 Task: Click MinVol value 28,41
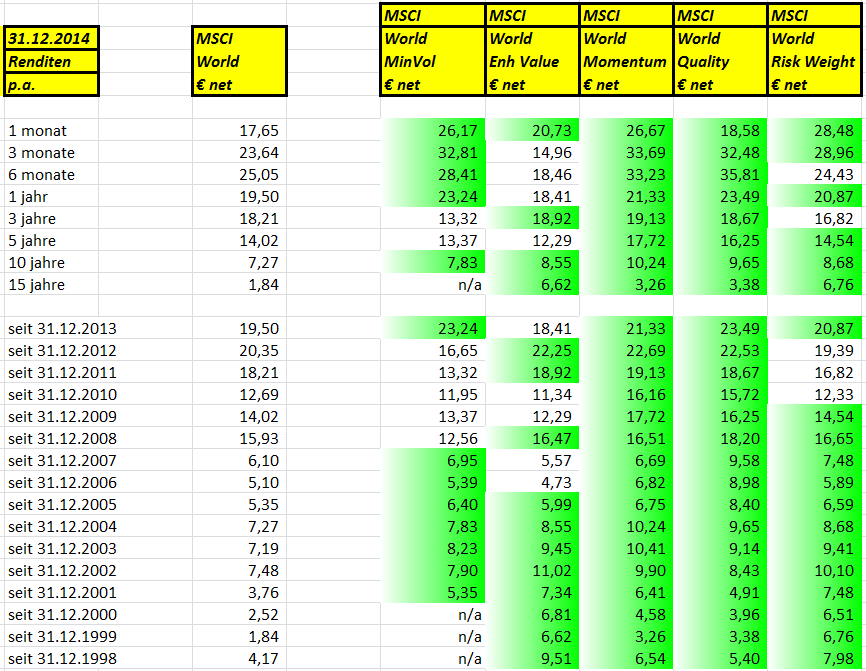(x=458, y=175)
